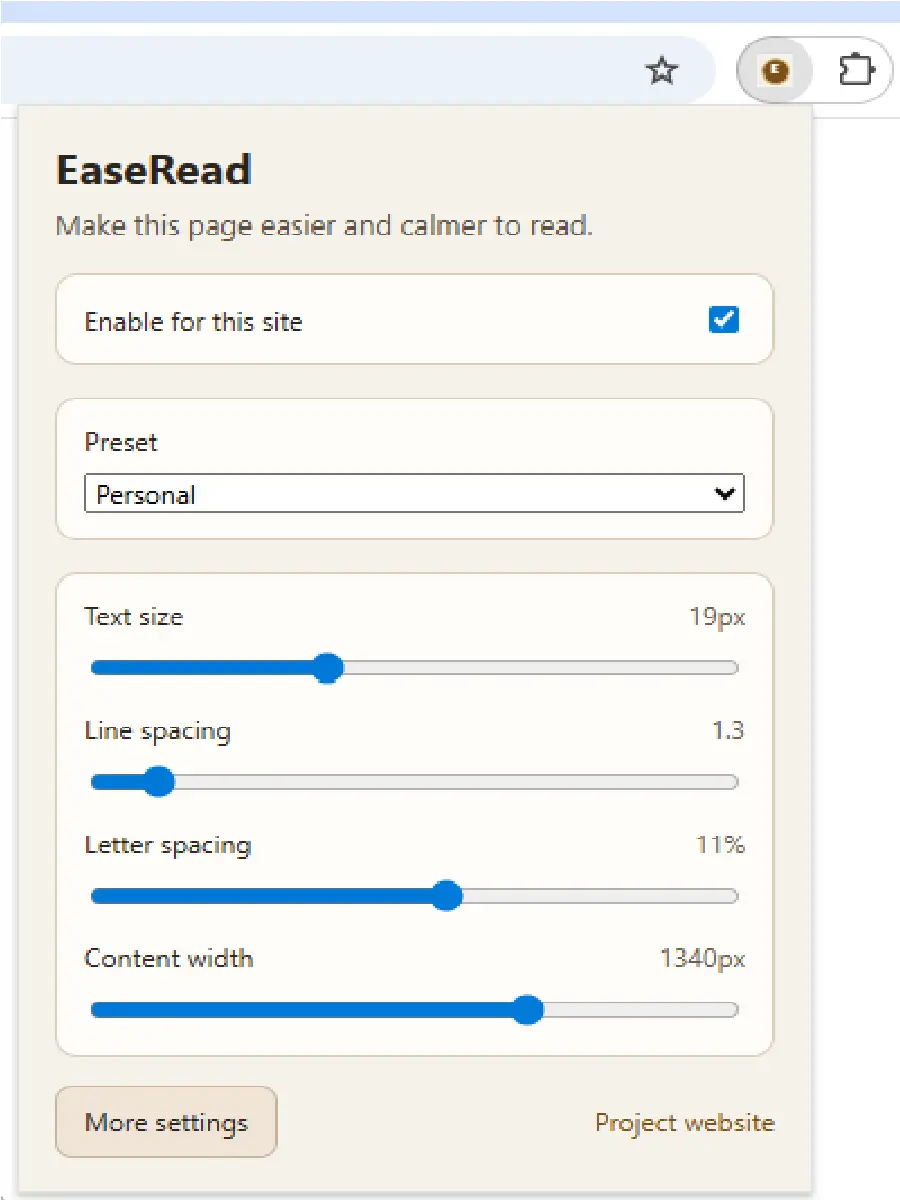Click the EaseRead popup title

152,170
